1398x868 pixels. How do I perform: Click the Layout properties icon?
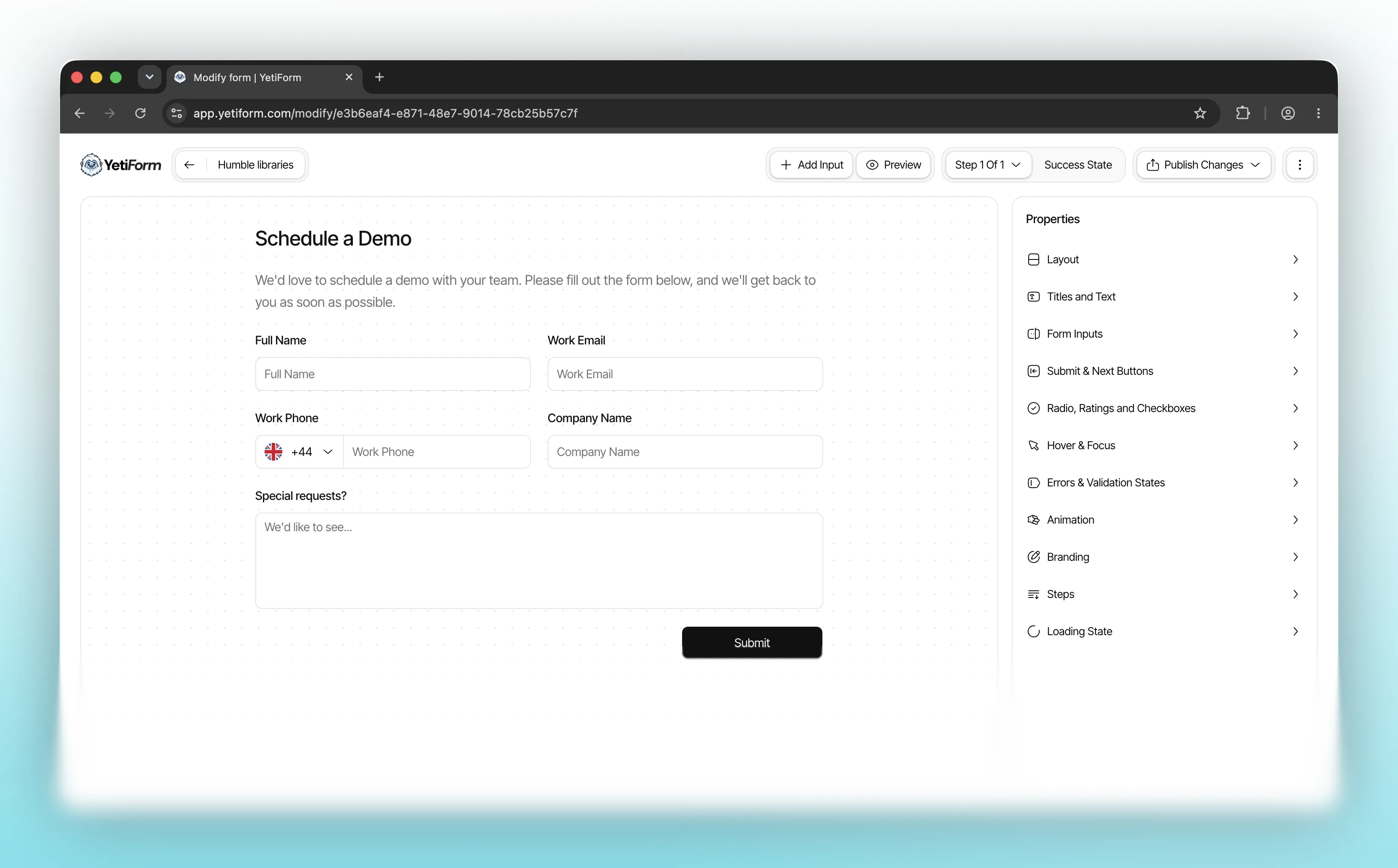pos(1033,259)
